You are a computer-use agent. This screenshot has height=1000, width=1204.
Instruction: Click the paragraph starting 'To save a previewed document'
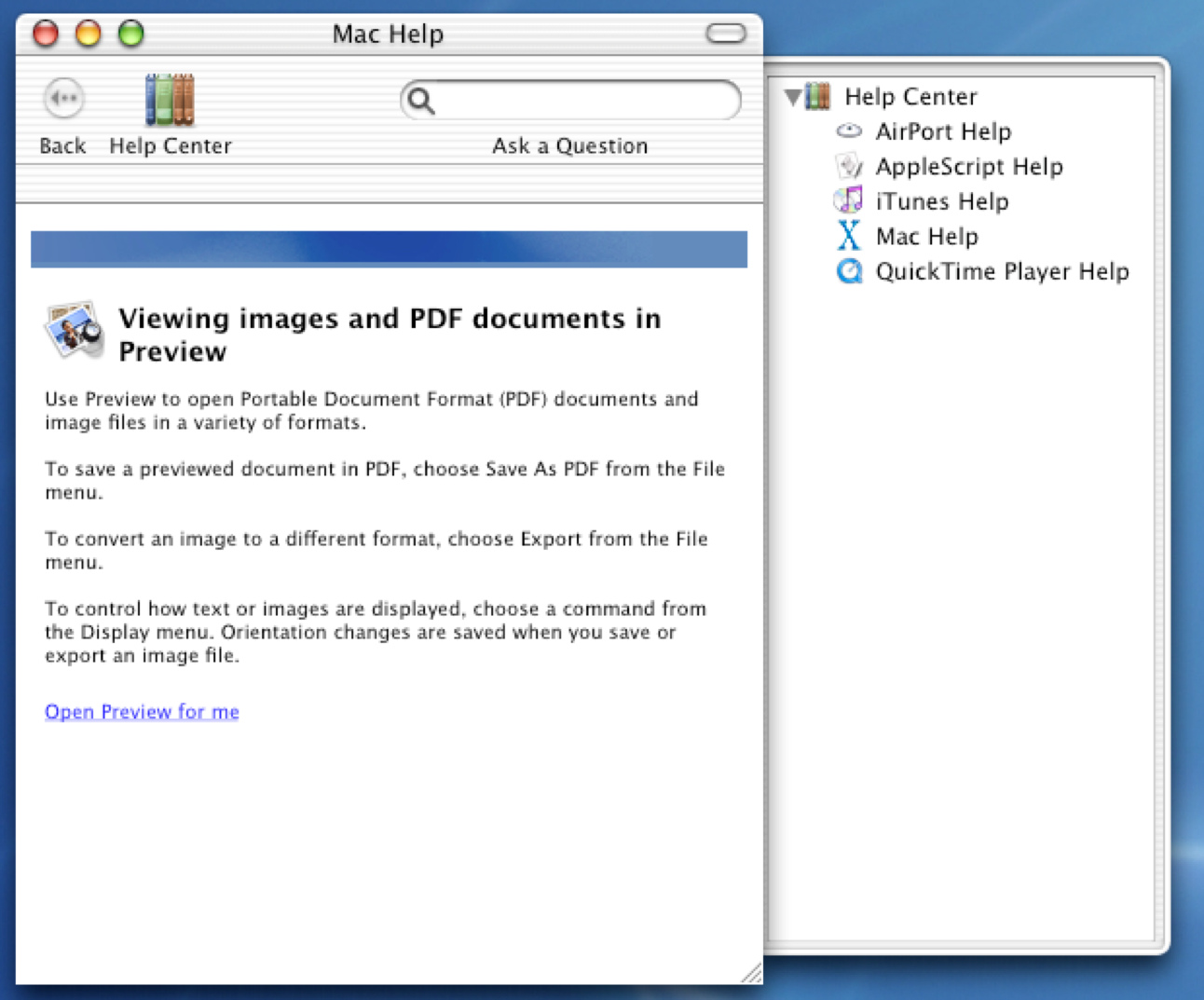point(385,481)
